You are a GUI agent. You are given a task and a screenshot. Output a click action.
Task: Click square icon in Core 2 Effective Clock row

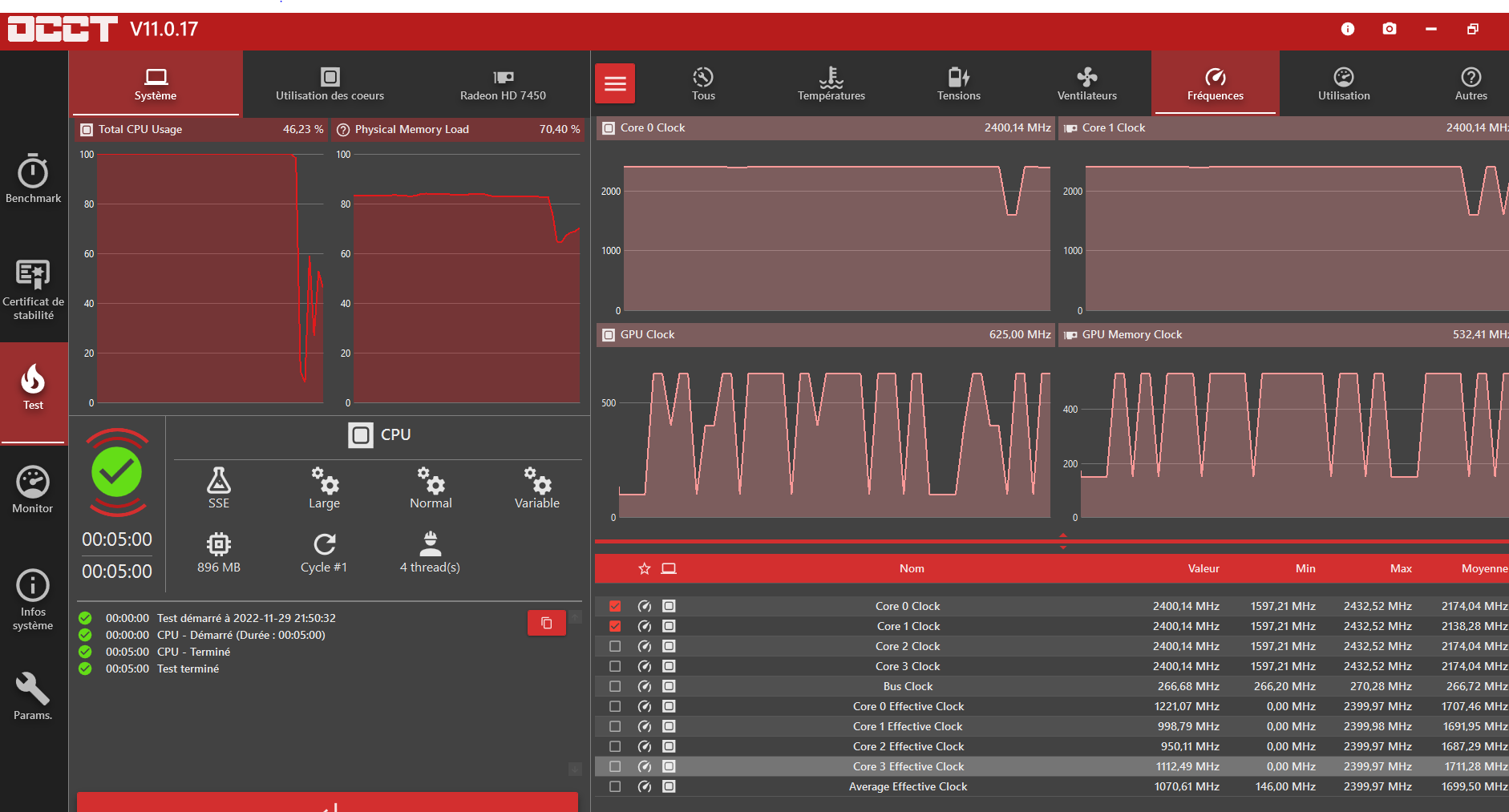669,746
